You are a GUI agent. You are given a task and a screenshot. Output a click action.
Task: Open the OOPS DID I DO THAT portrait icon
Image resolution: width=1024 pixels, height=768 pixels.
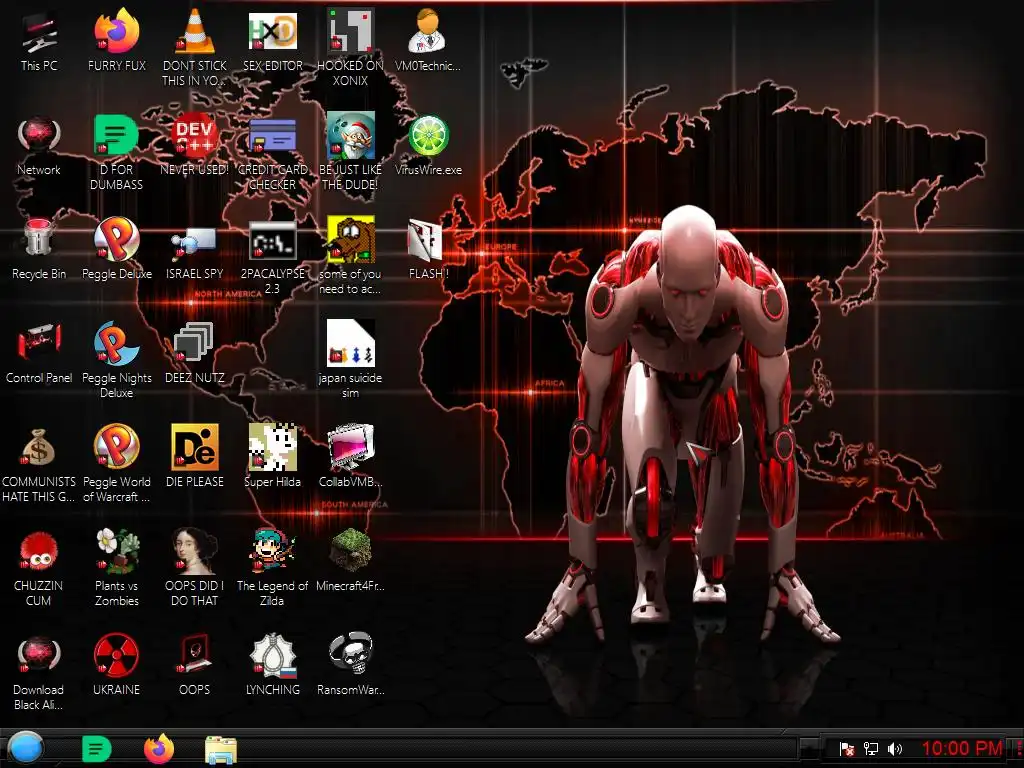(x=195, y=551)
